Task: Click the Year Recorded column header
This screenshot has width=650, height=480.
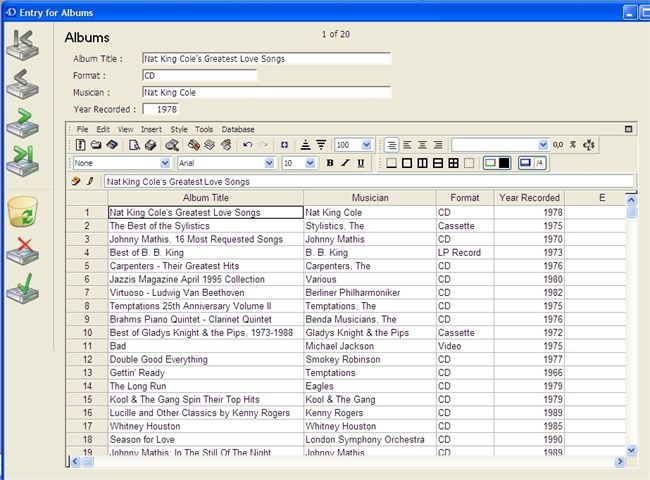Action: 529,198
